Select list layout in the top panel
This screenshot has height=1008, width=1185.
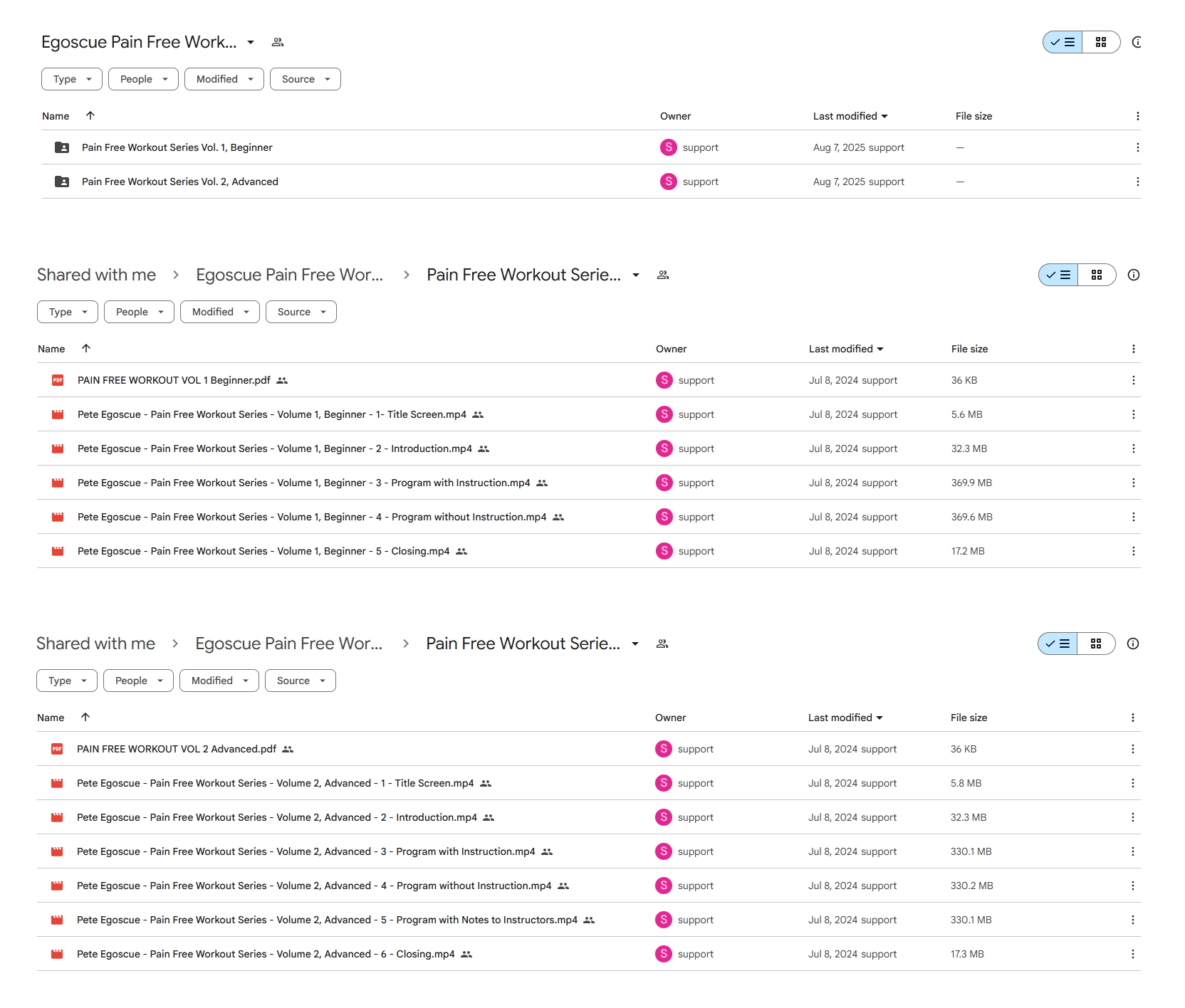pos(1063,42)
